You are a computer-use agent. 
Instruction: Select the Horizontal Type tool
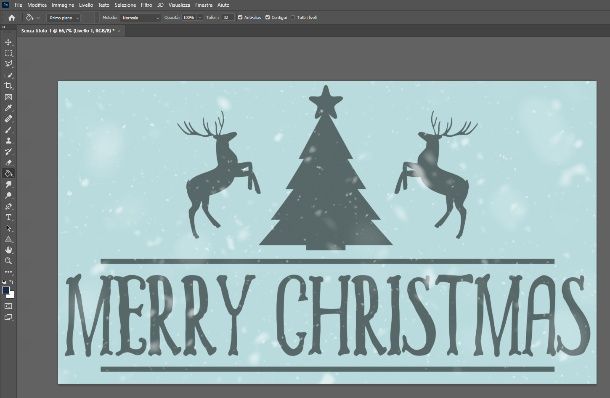9,217
